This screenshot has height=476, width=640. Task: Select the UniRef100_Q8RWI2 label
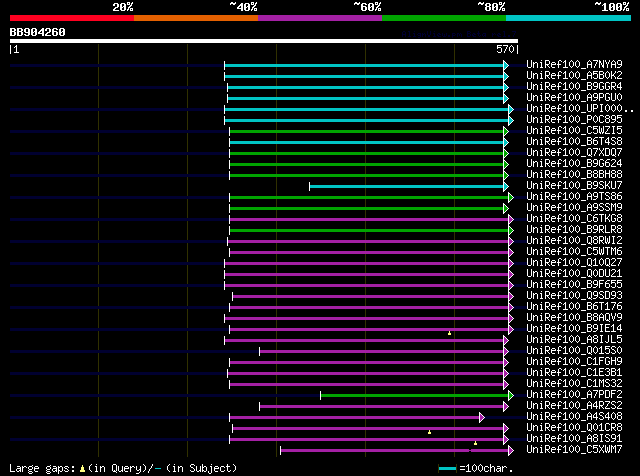[574, 241]
